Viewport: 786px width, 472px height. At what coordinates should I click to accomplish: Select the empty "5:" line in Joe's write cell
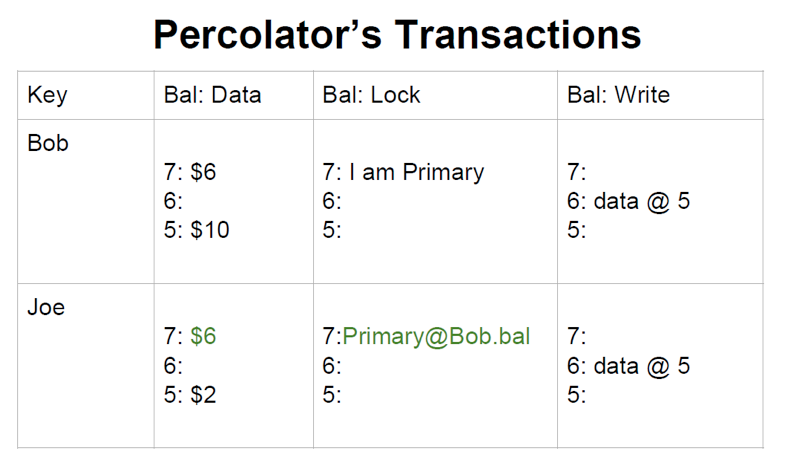(576, 394)
